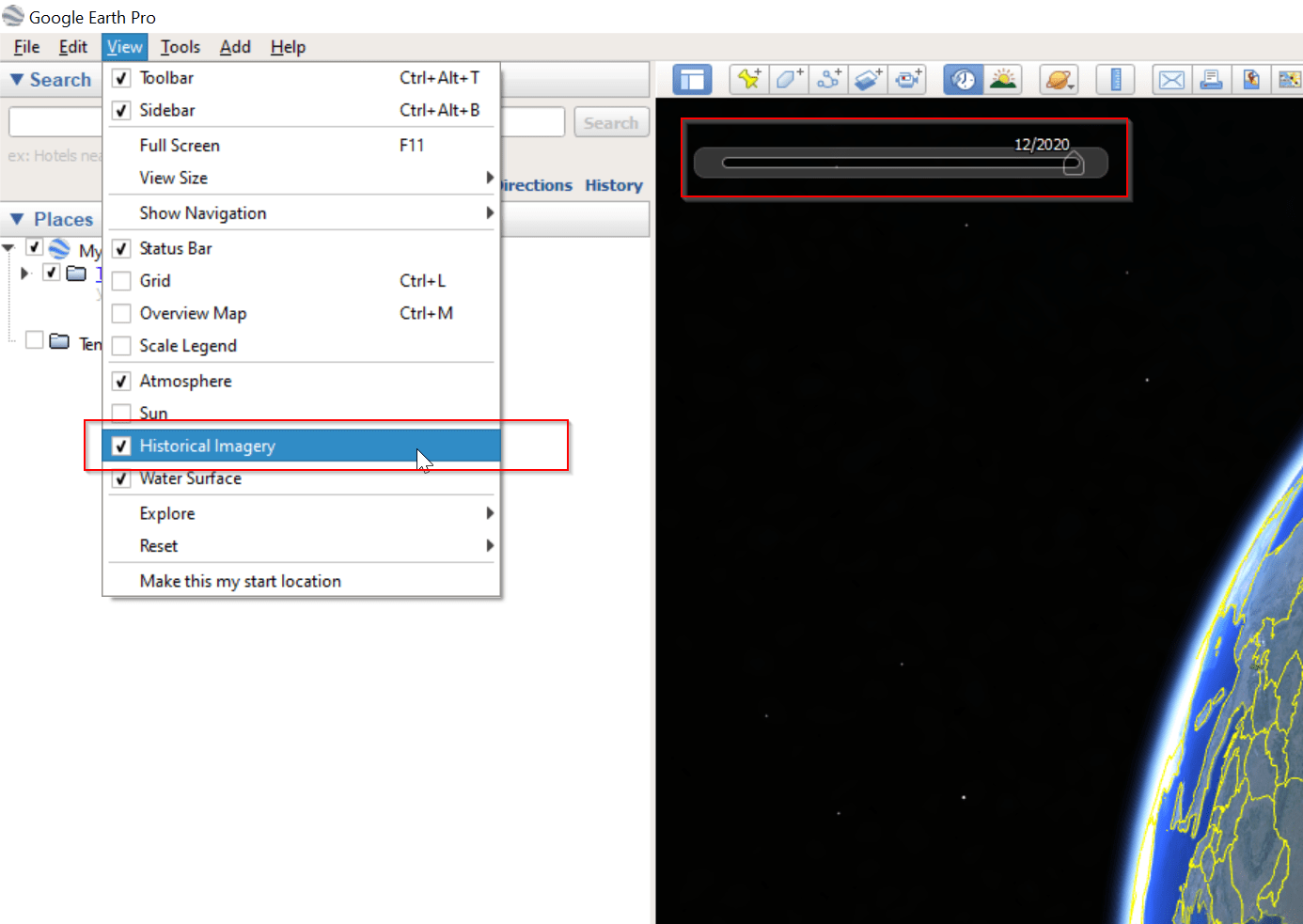Toggle the historical imagery clock icon
This screenshot has width=1303, height=924.
[x=964, y=80]
